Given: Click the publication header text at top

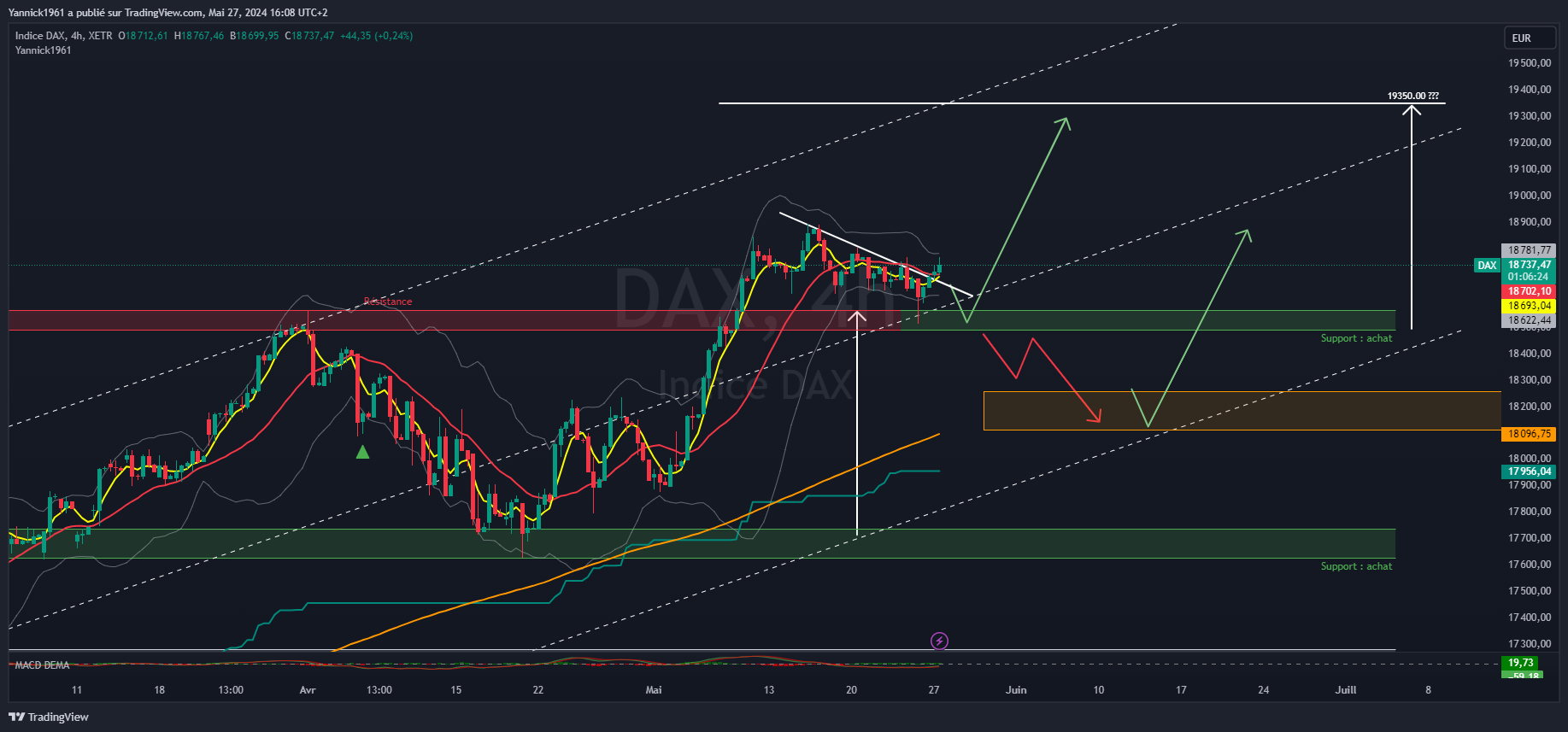Looking at the screenshot, I should click(x=168, y=13).
